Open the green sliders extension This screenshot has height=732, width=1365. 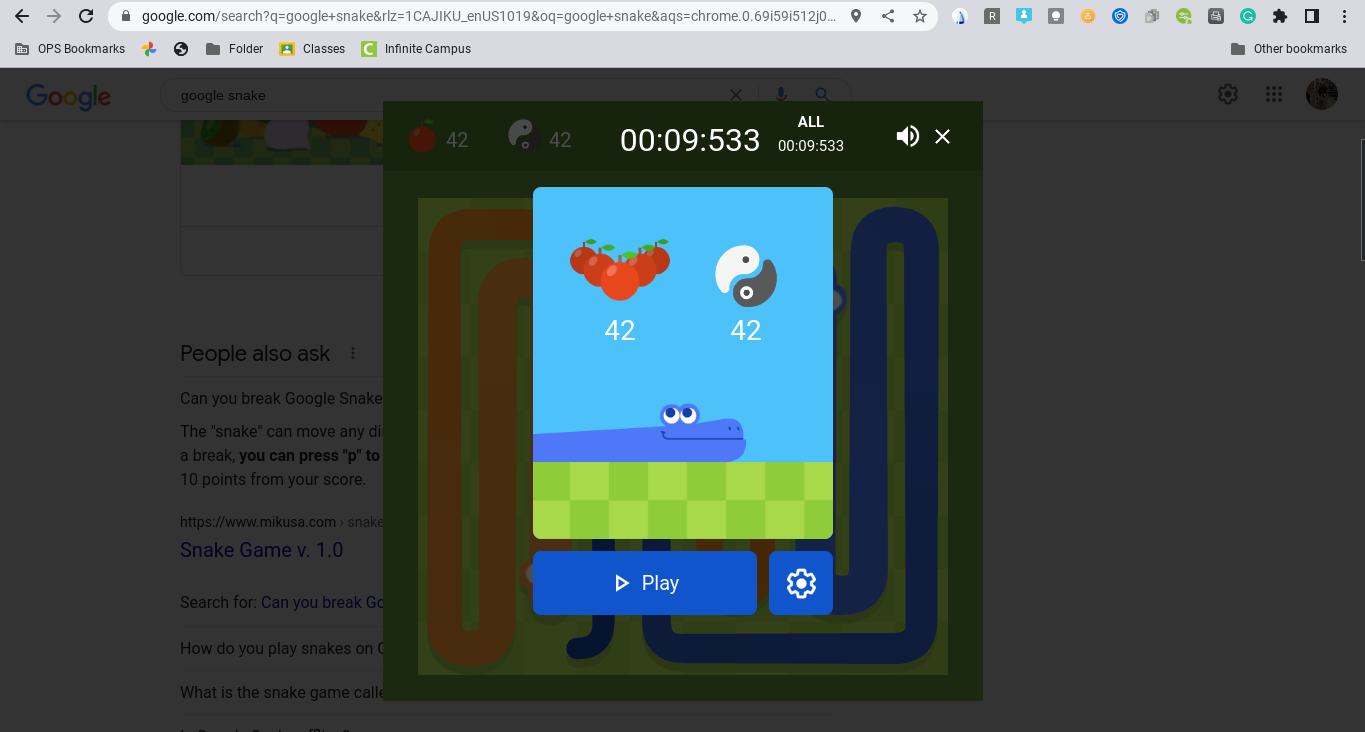[x=1184, y=16]
